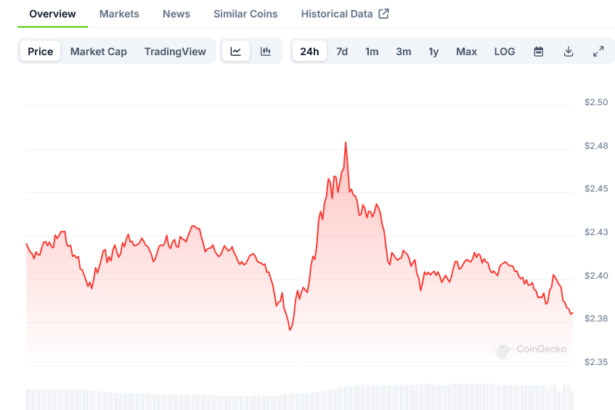Choose the 1y time range
The image size is (615, 410).
pos(434,51)
